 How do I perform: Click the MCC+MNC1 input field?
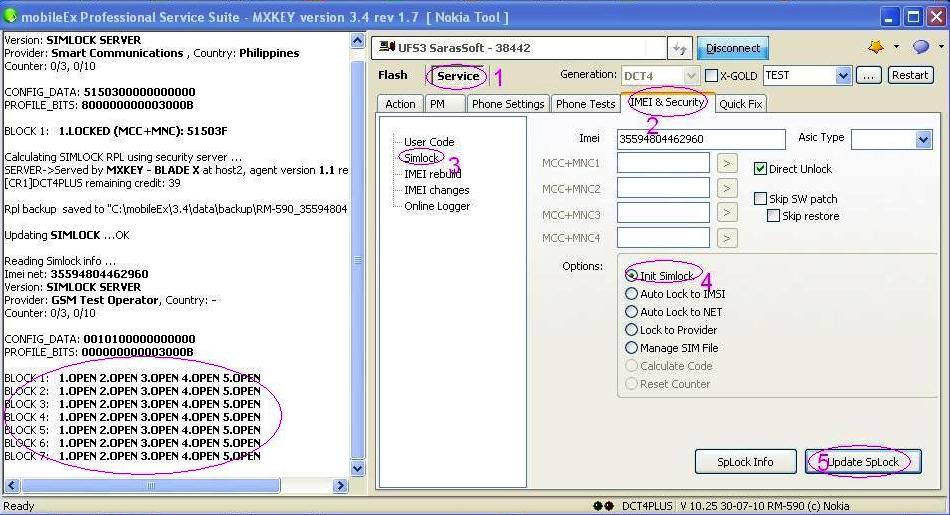663,162
